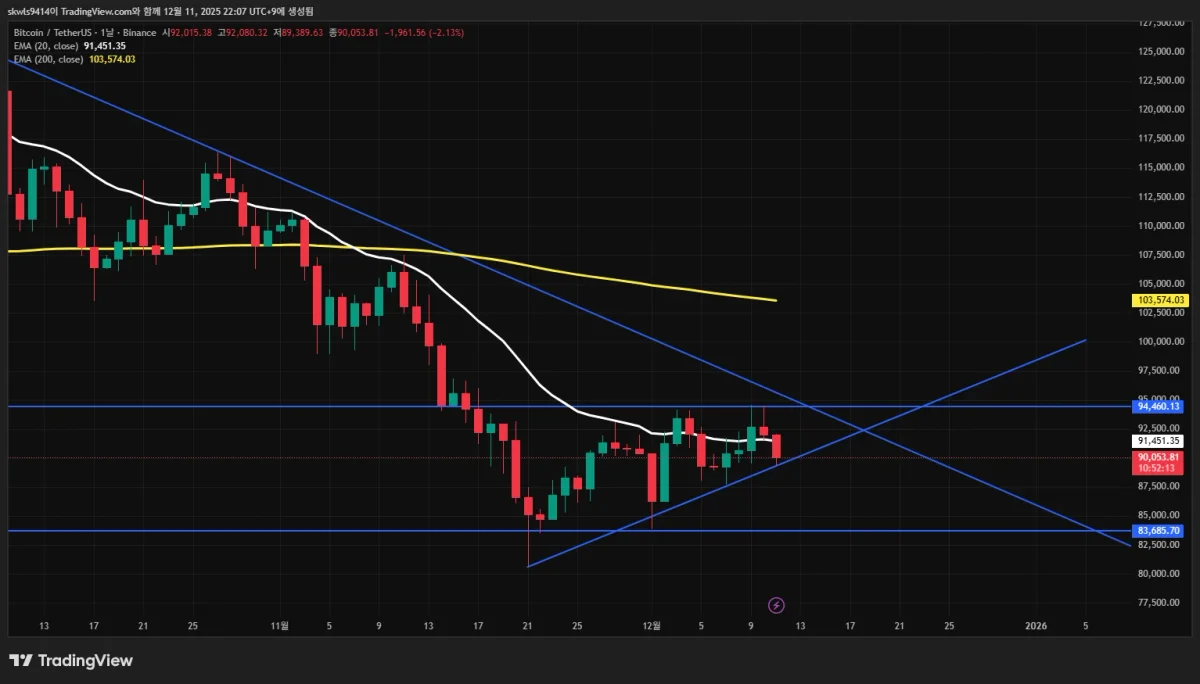Click the 11월 label on time axis
1200x684 pixels.
(x=279, y=626)
